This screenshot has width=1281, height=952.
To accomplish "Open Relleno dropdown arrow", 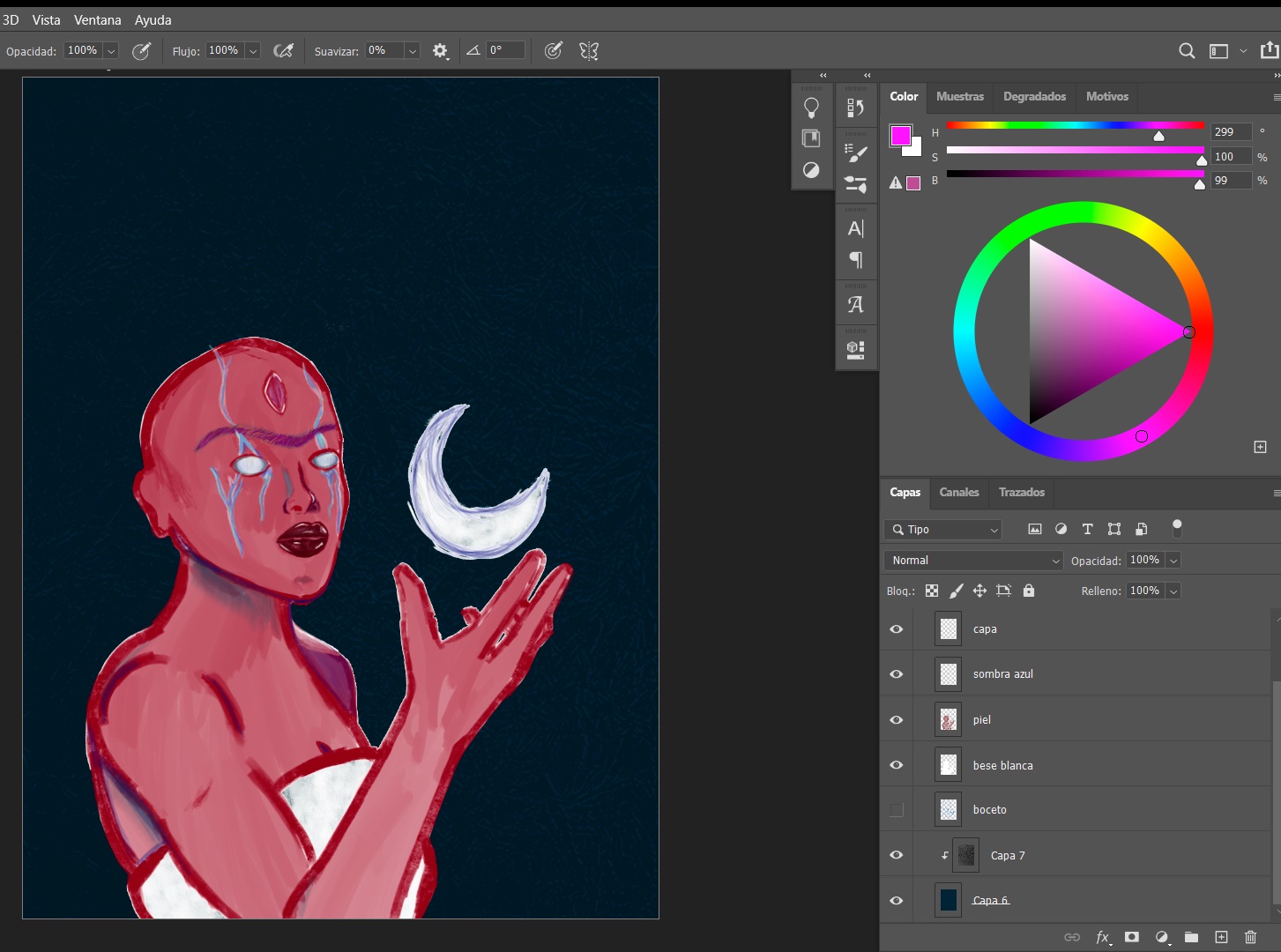I will [x=1173, y=591].
